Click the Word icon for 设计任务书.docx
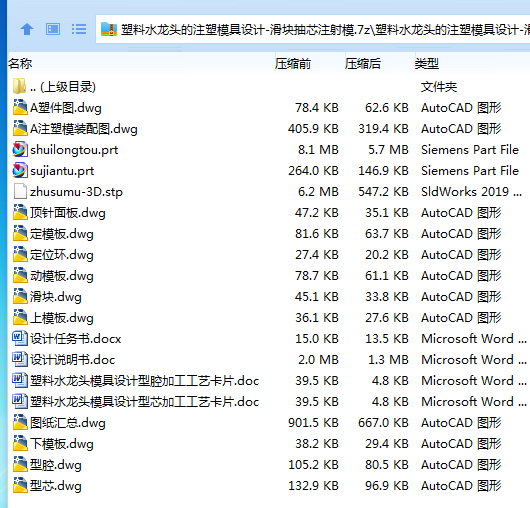Image resolution: width=530 pixels, height=508 pixels. (x=20, y=338)
